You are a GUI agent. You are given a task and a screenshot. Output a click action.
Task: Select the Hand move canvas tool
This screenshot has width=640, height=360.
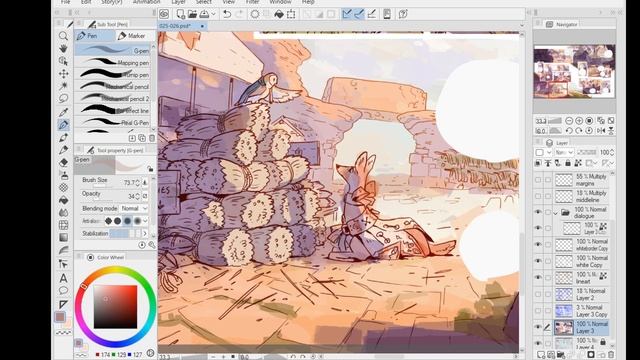[x=63, y=49]
